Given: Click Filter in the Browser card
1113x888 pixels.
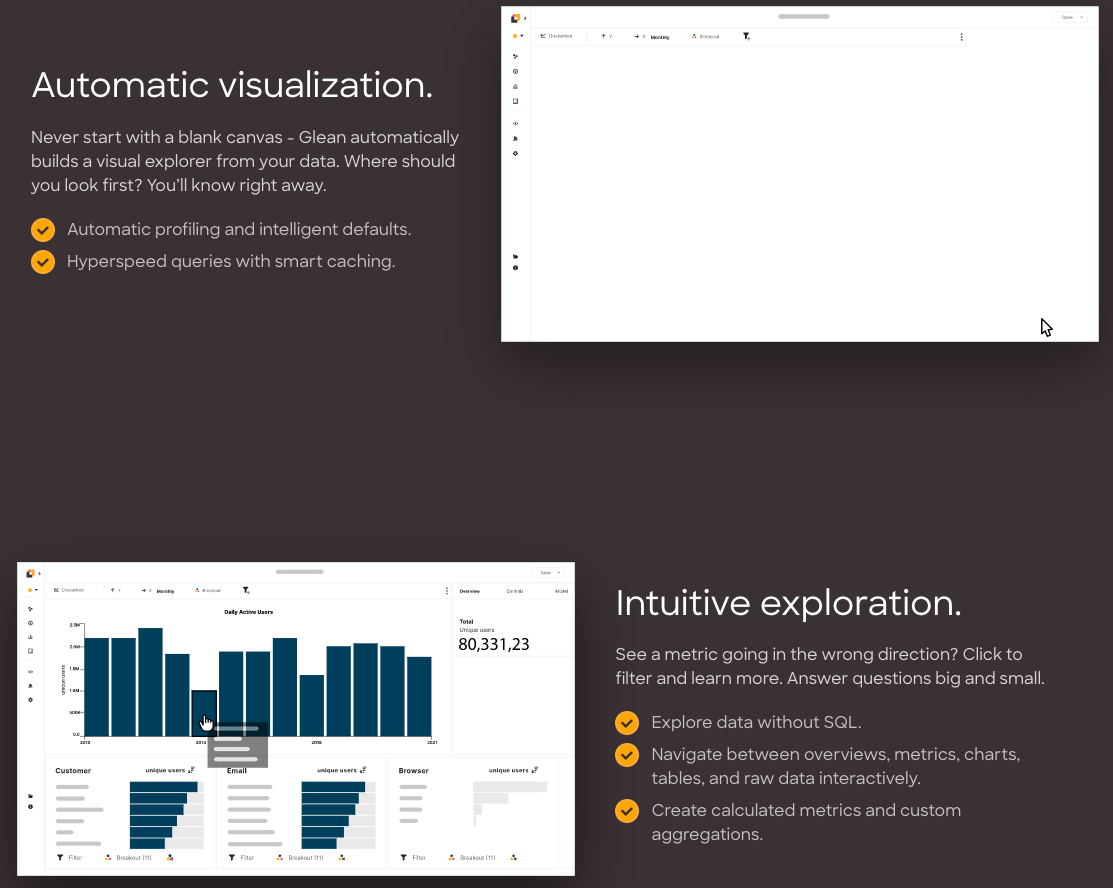Looking at the screenshot, I should coord(413,857).
